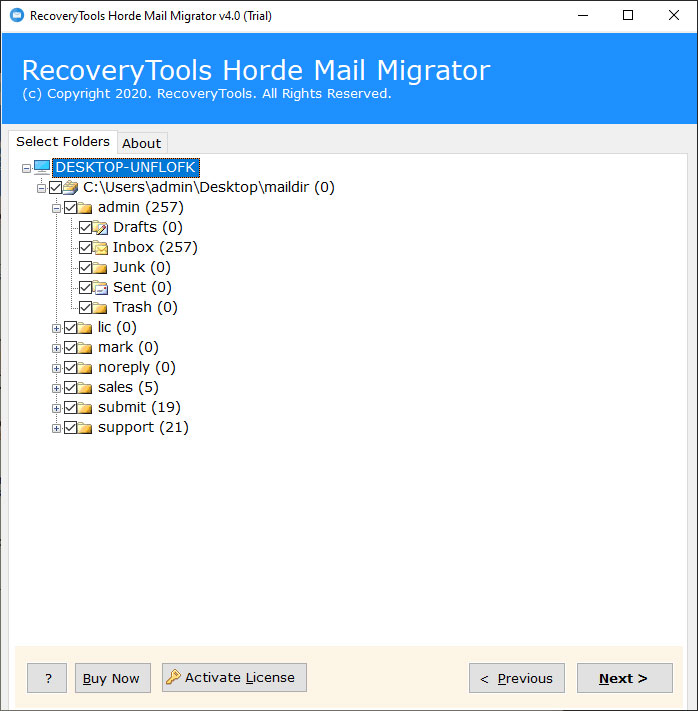Image resolution: width=698 pixels, height=711 pixels.
Task: Click the Activate License button
Action: [x=234, y=678]
